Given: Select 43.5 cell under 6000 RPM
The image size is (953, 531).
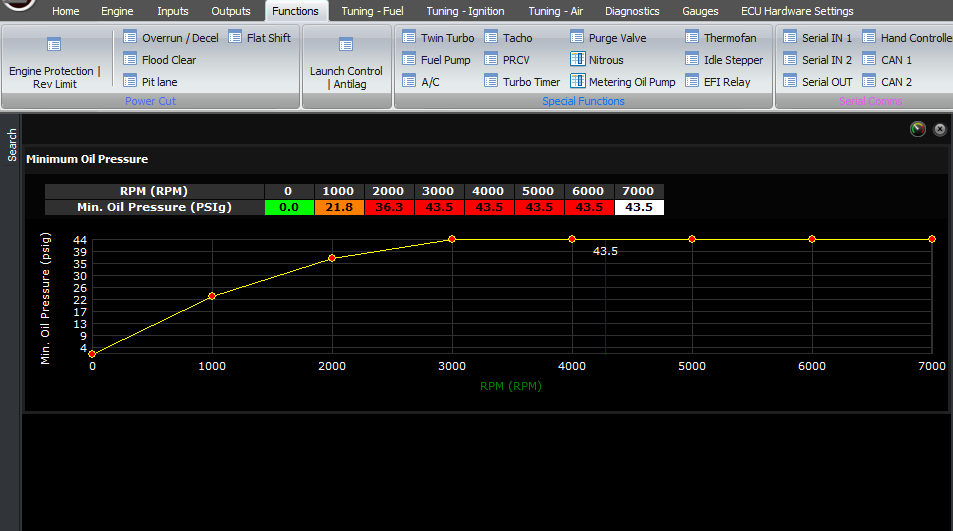Looking at the screenshot, I should pyautogui.click(x=589, y=207).
